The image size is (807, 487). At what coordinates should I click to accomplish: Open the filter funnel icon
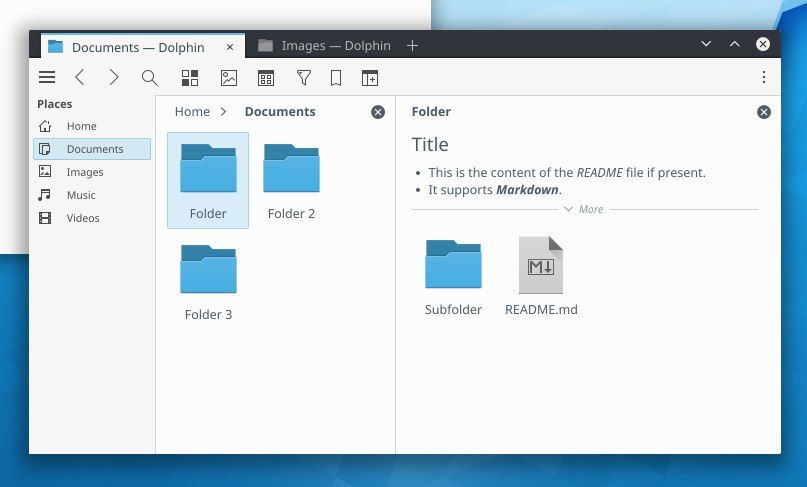click(x=304, y=78)
